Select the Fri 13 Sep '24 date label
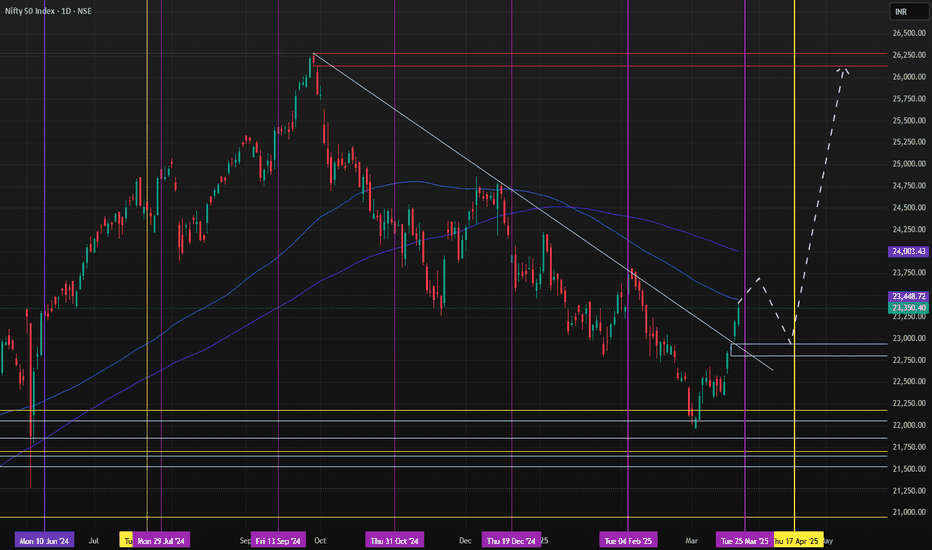The height and width of the screenshot is (550, 932). coord(278,540)
